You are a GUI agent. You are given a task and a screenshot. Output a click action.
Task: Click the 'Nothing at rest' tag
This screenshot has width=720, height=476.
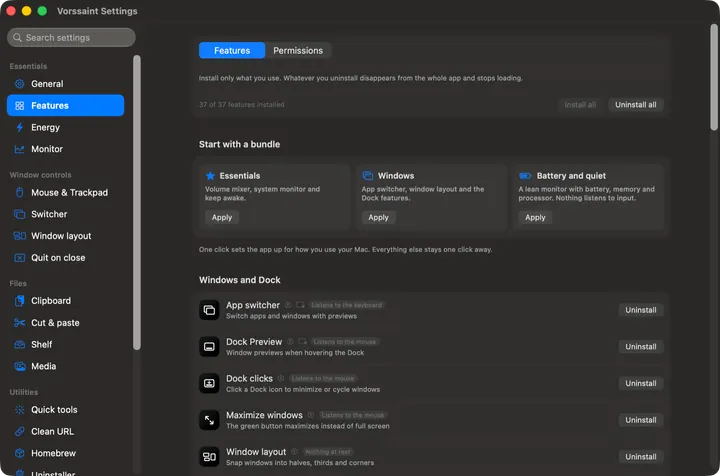tap(328, 452)
